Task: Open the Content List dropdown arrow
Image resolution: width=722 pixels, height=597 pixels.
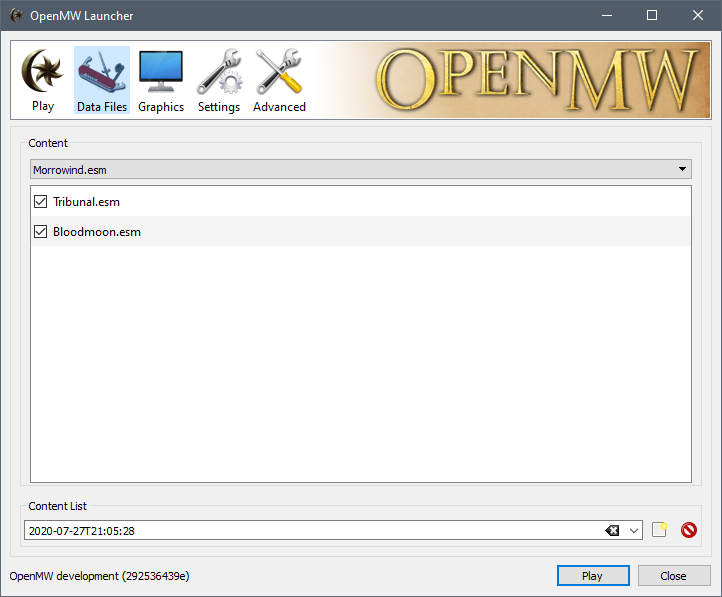Action: (x=633, y=531)
